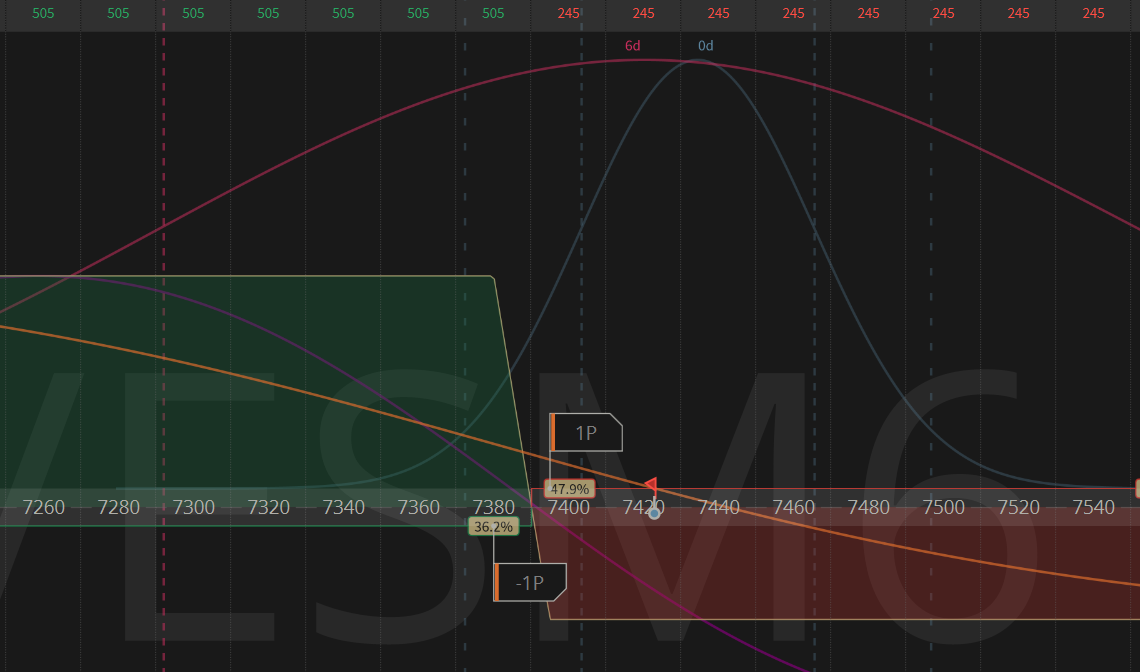Click the red 245 value above 7400
Viewport: 1140px width, 672px height.
click(569, 13)
